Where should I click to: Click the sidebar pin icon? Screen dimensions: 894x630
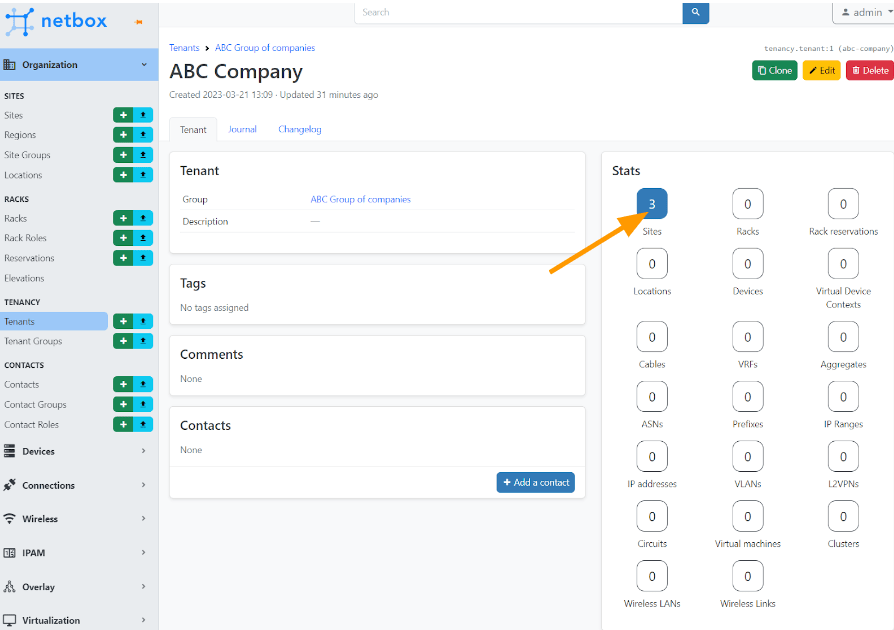[139, 22]
